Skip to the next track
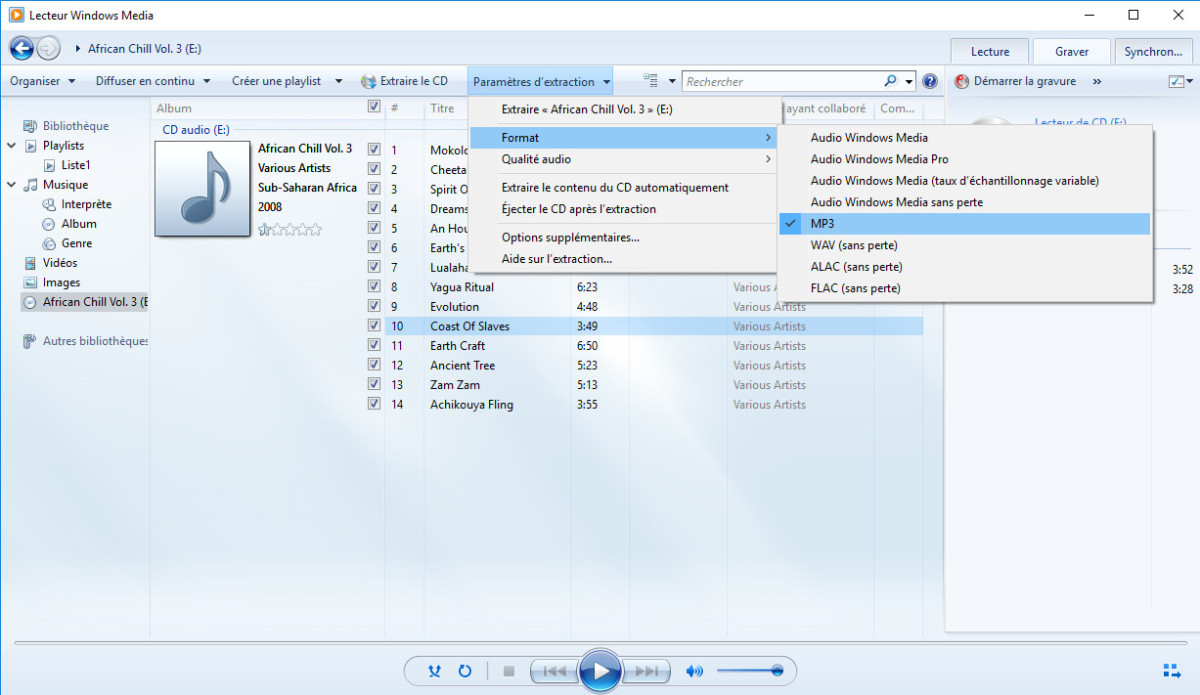Image resolution: width=1200 pixels, height=695 pixels. pos(646,671)
